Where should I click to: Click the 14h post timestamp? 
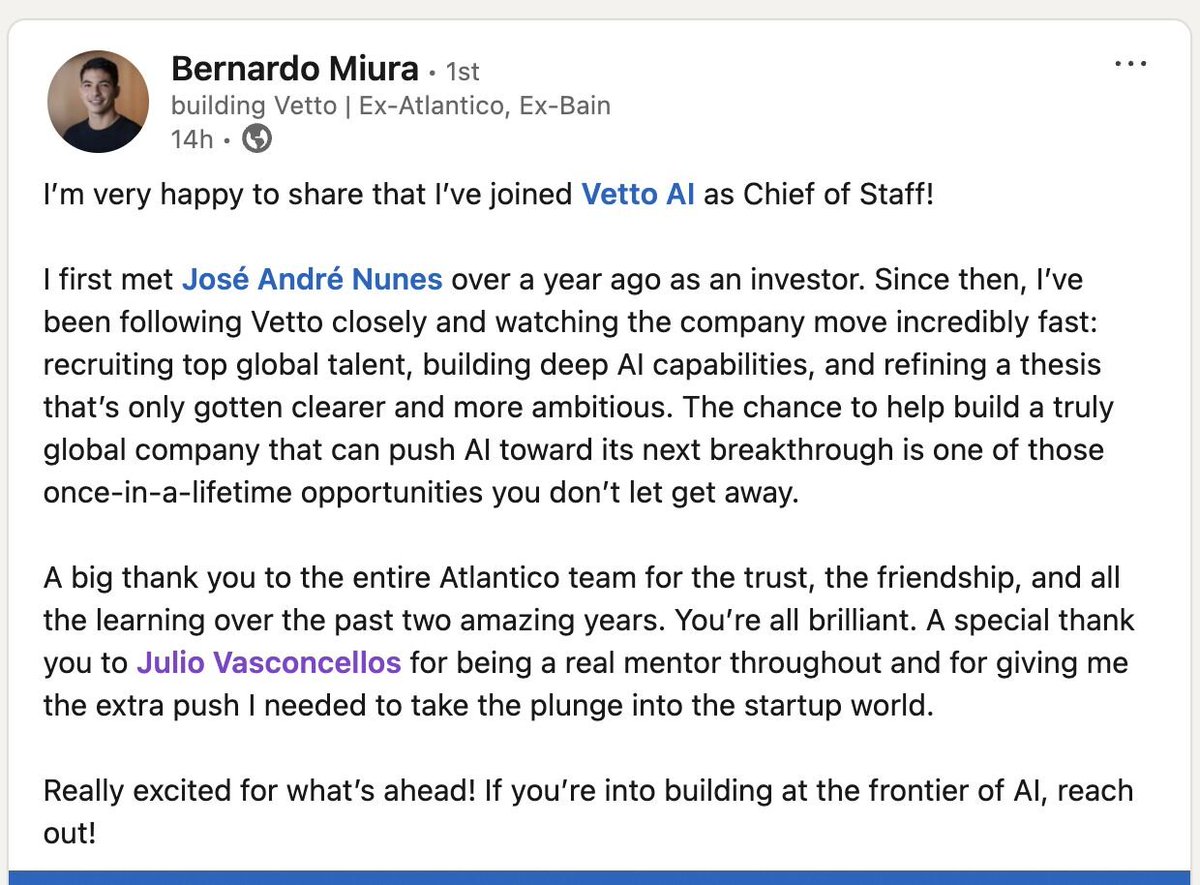(x=192, y=140)
